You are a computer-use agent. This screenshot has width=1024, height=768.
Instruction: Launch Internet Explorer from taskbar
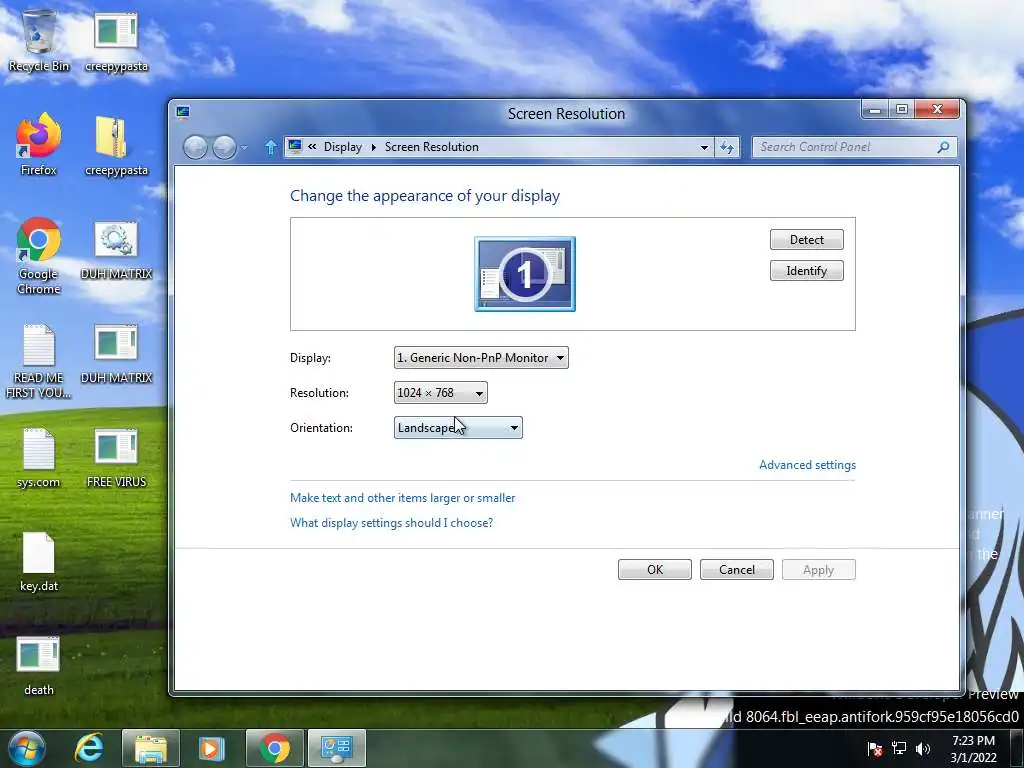coord(89,748)
